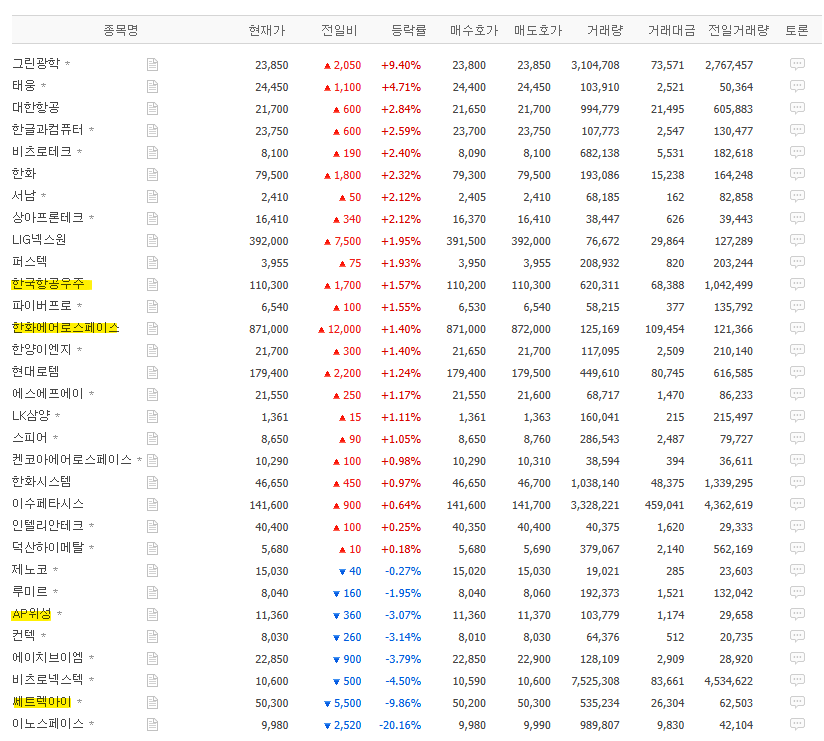Open the document icon for LIG넥스원
Screen dimensions: 824x741
point(152,241)
